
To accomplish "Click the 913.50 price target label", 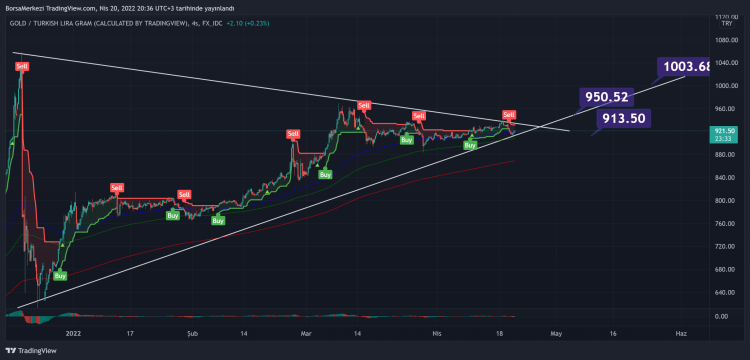I will pos(624,118).
